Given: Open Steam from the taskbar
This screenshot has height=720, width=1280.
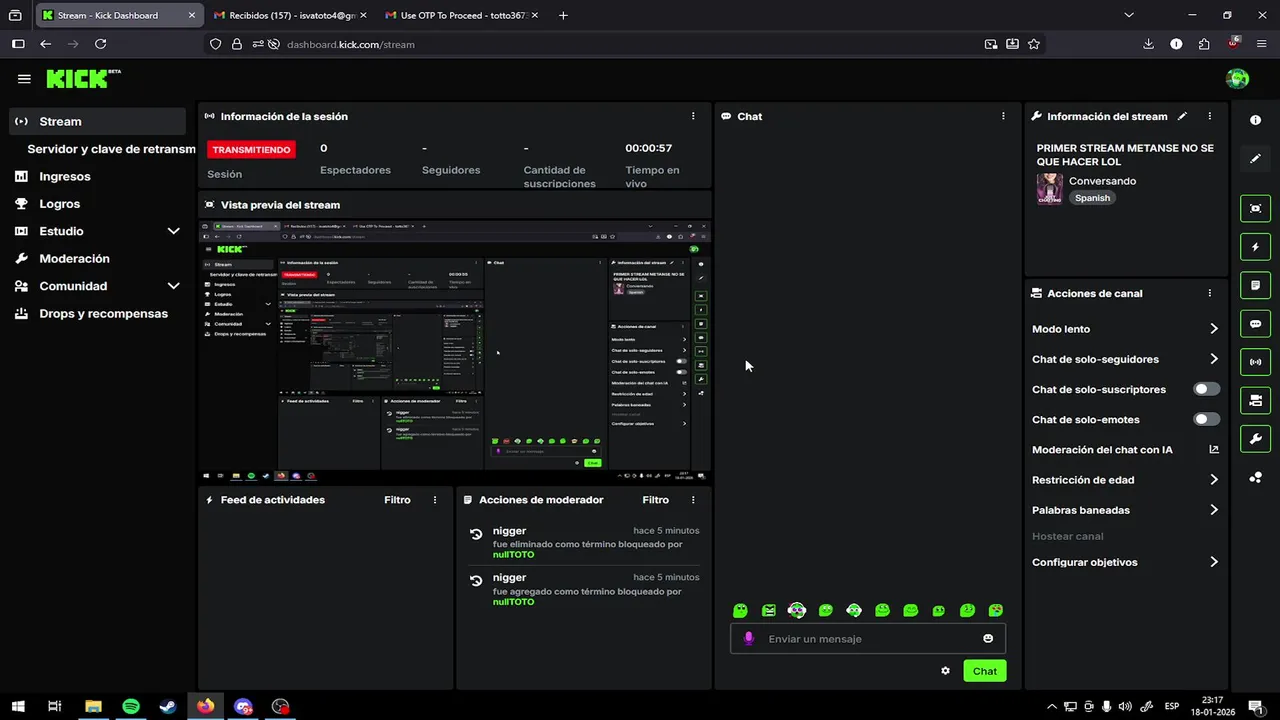Looking at the screenshot, I should 168,706.
